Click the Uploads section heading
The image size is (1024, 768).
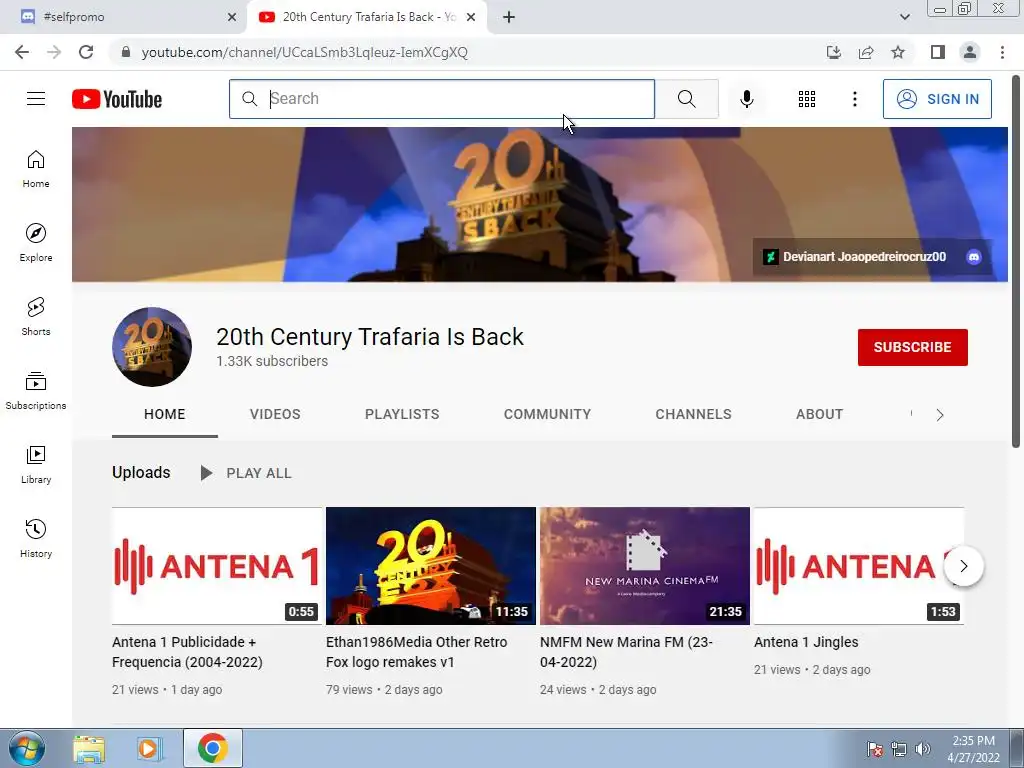point(141,472)
